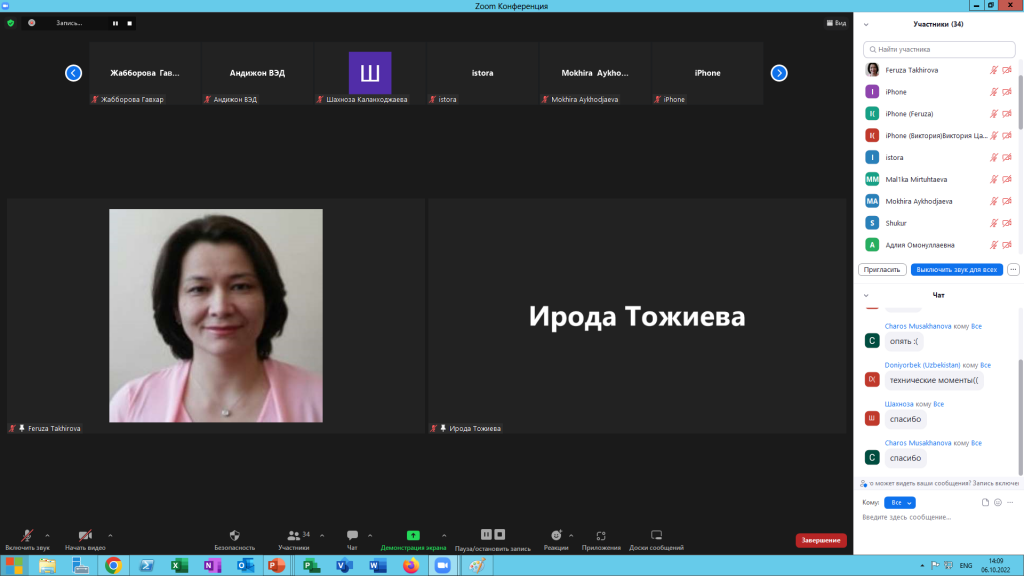Image resolution: width=1024 pixels, height=576 pixels.
Task: Start Демонстрация экрана screen sharing
Action: (412, 535)
